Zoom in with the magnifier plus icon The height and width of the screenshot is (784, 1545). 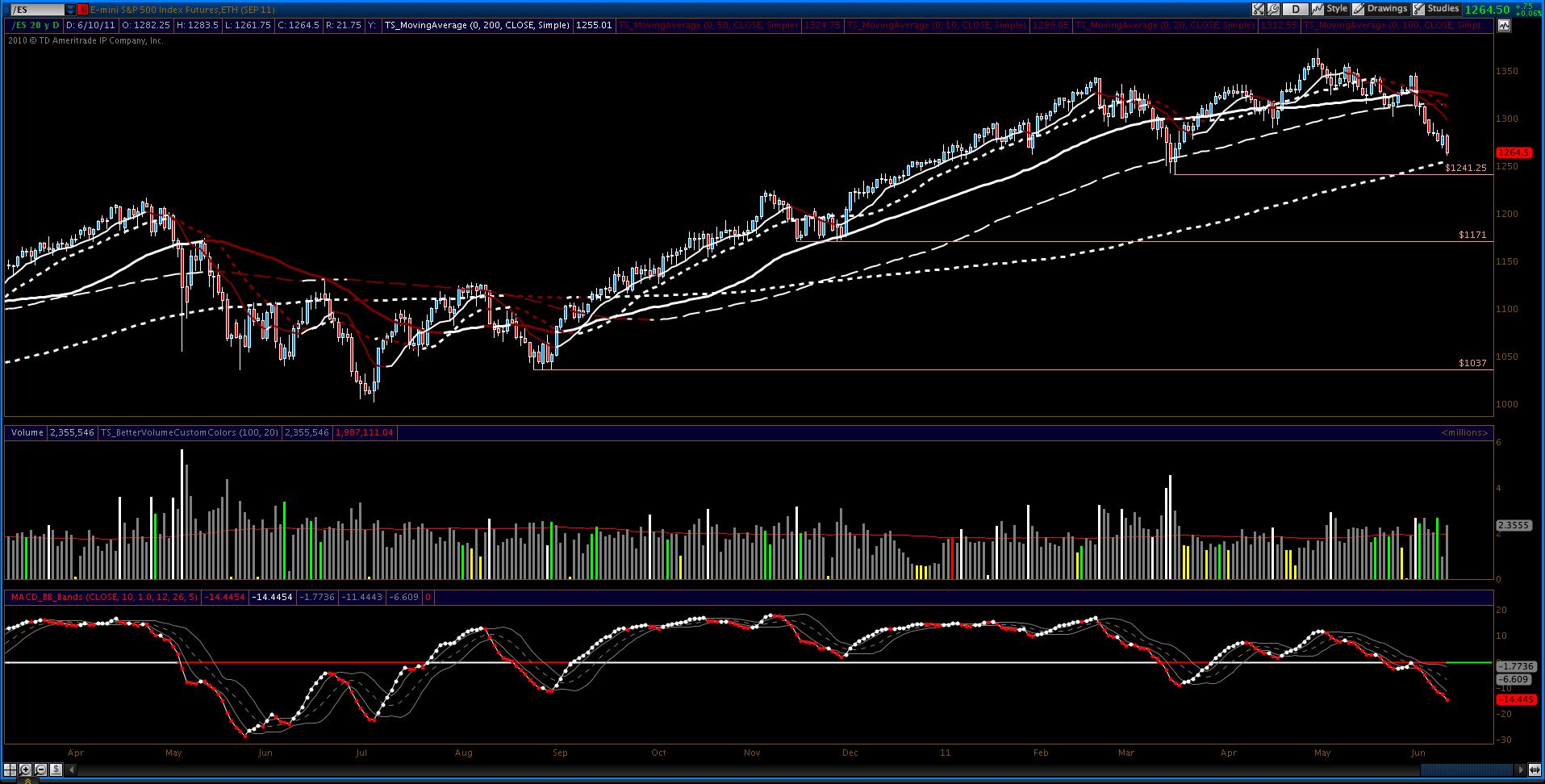click(x=25, y=769)
